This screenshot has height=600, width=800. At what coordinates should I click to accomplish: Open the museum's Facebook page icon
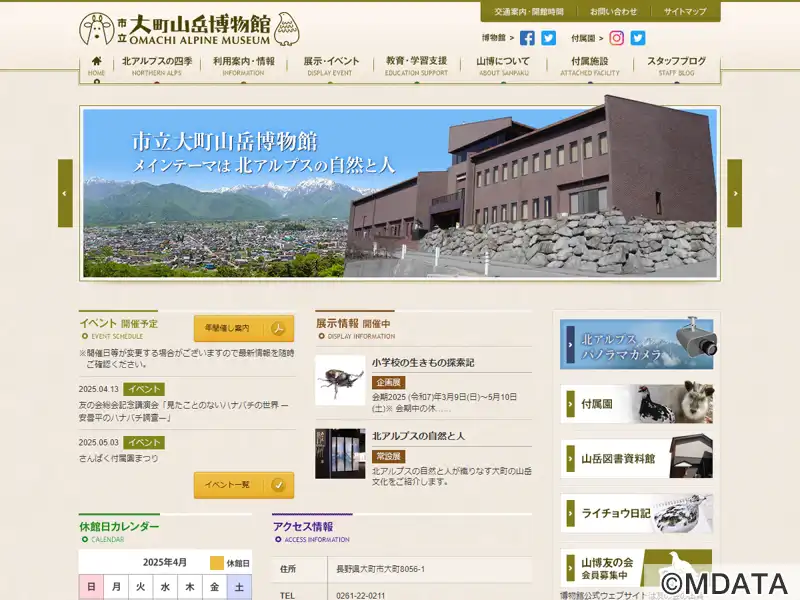click(x=527, y=38)
